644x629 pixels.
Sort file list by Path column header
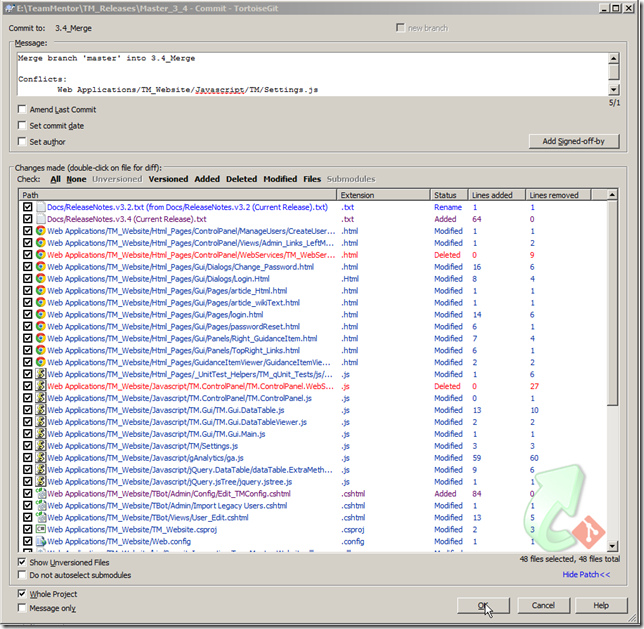(x=177, y=195)
